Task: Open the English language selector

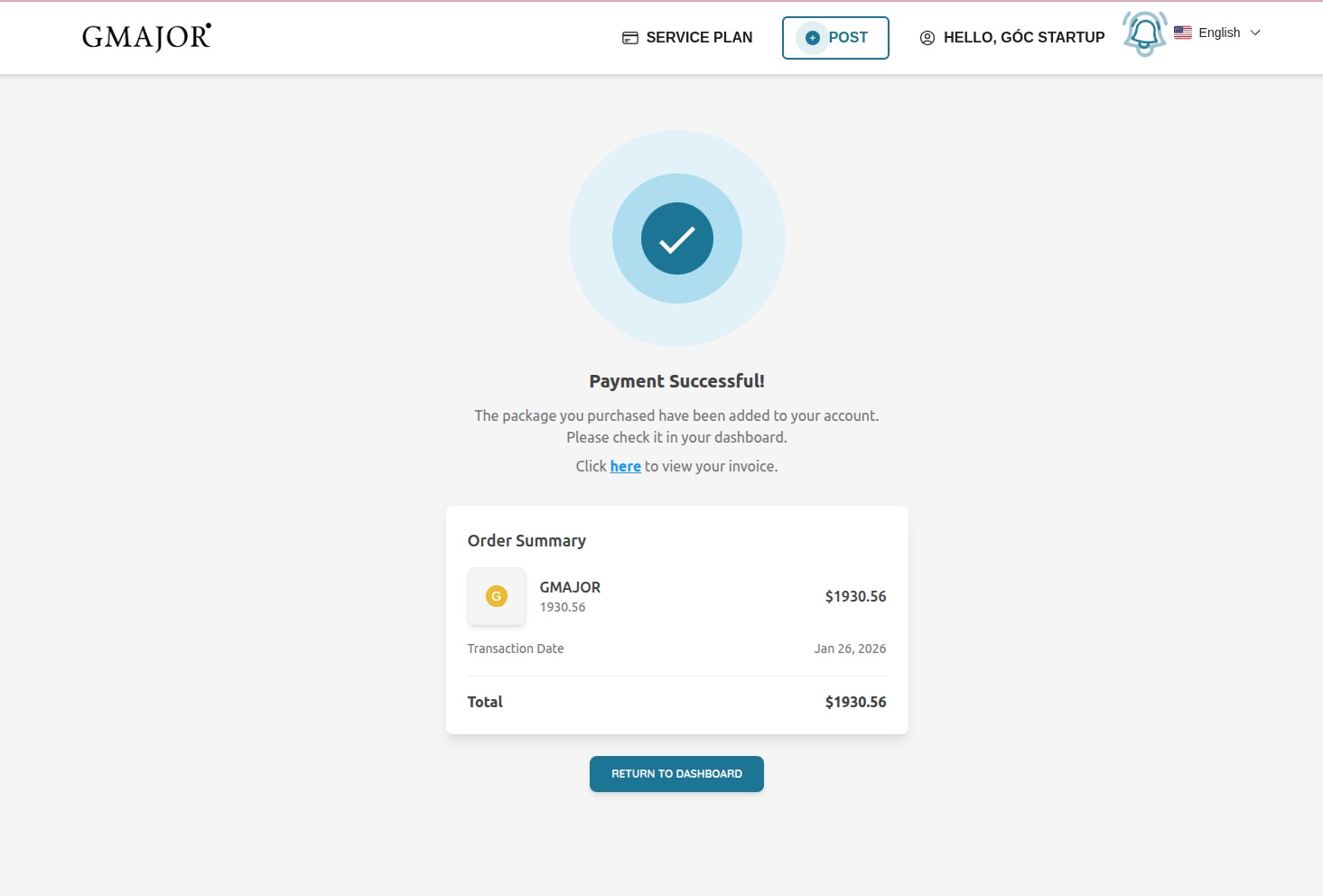Action: pos(1217,33)
